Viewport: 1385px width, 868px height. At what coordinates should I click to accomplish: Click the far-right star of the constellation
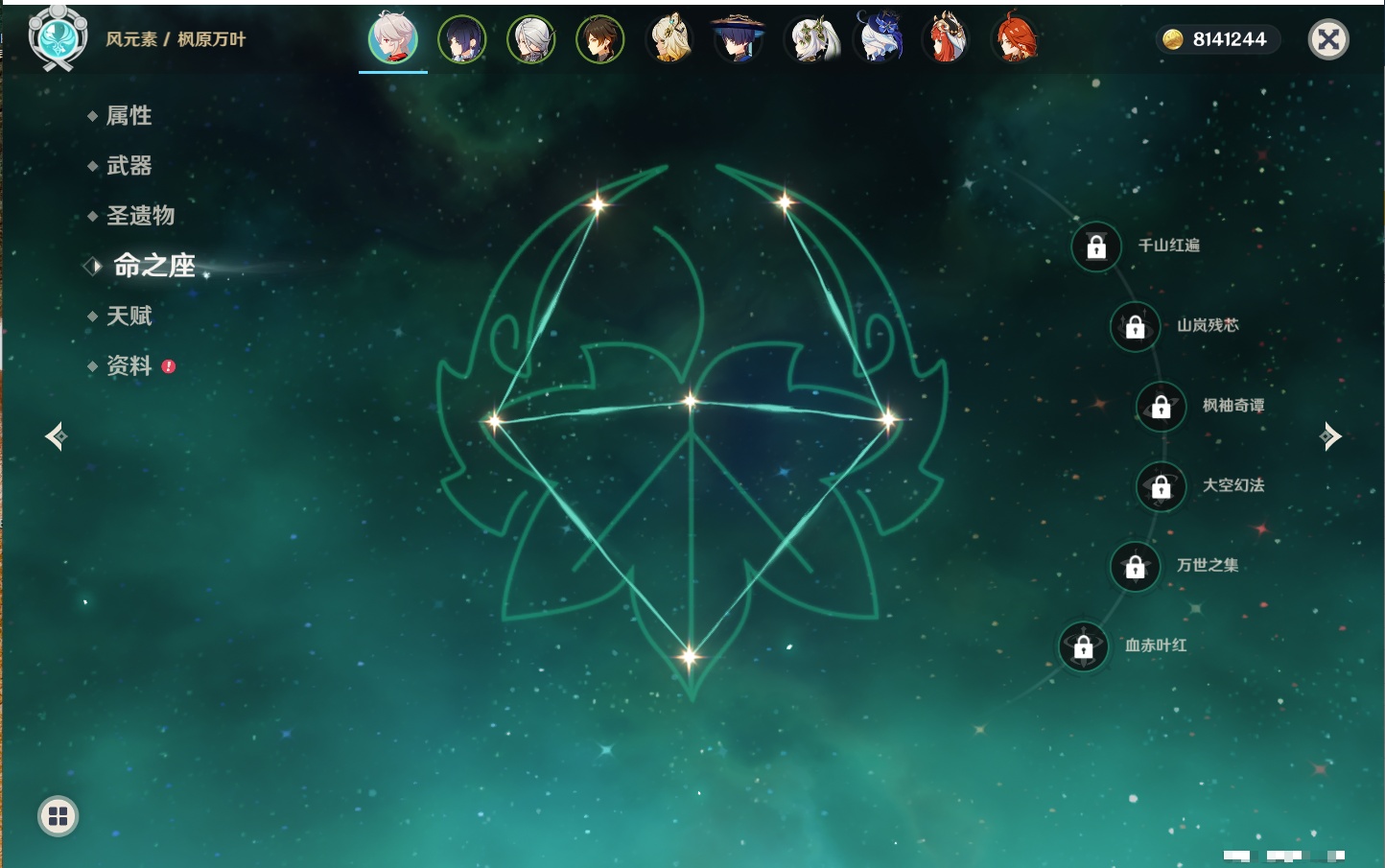889,418
